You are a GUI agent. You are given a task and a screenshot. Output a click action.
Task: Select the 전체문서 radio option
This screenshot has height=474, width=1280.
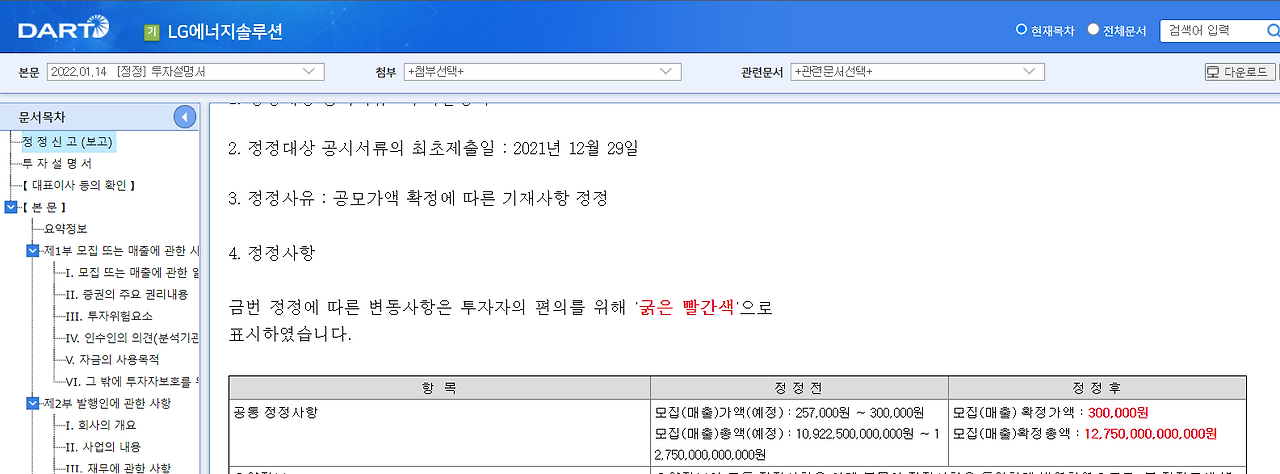[1093, 30]
